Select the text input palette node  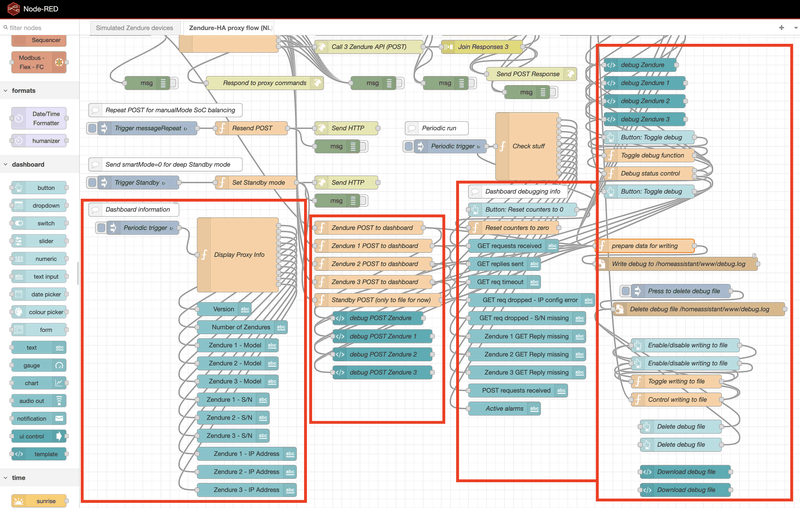[39, 276]
